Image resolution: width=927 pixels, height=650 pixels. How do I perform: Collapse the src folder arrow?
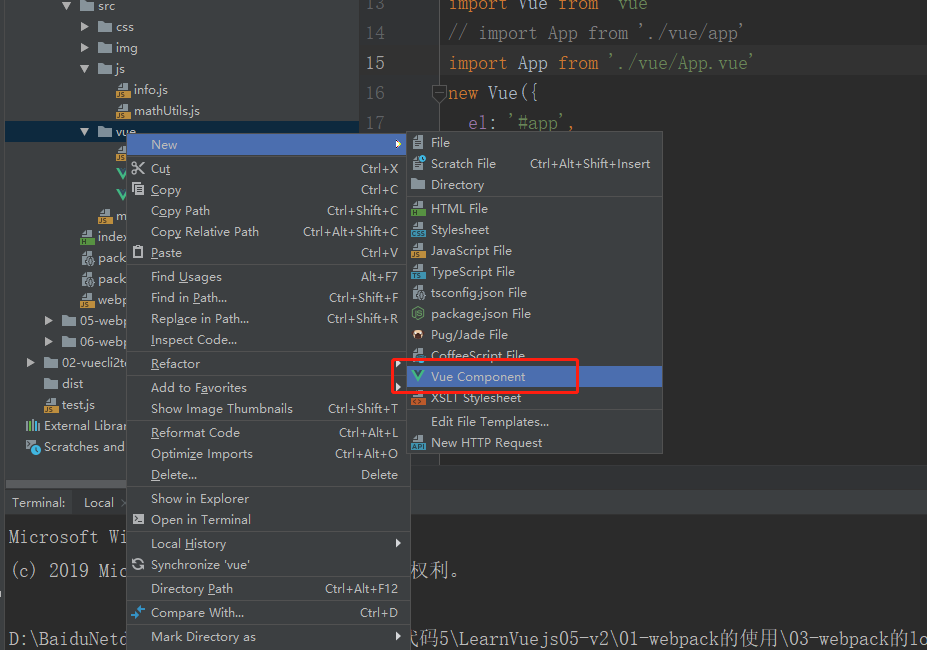tap(66, 6)
